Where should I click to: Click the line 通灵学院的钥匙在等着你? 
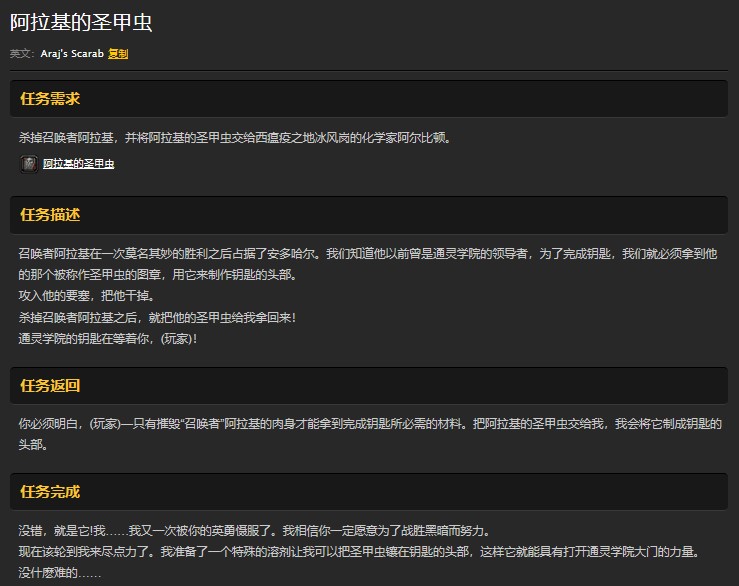click(x=108, y=338)
